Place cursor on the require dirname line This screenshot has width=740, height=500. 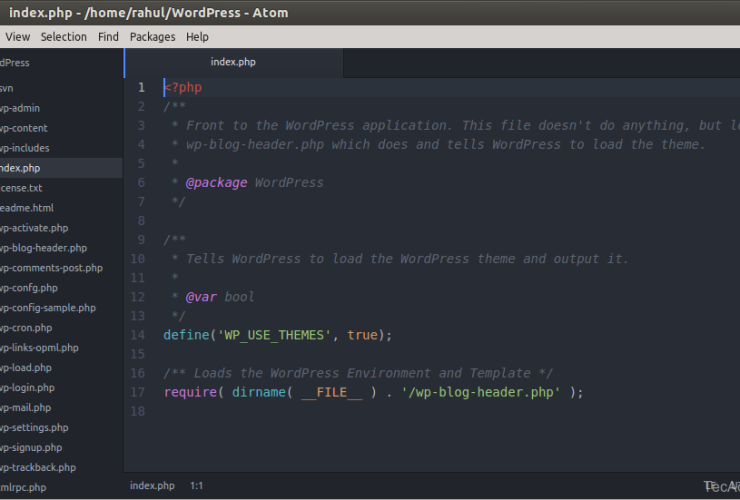point(372,393)
